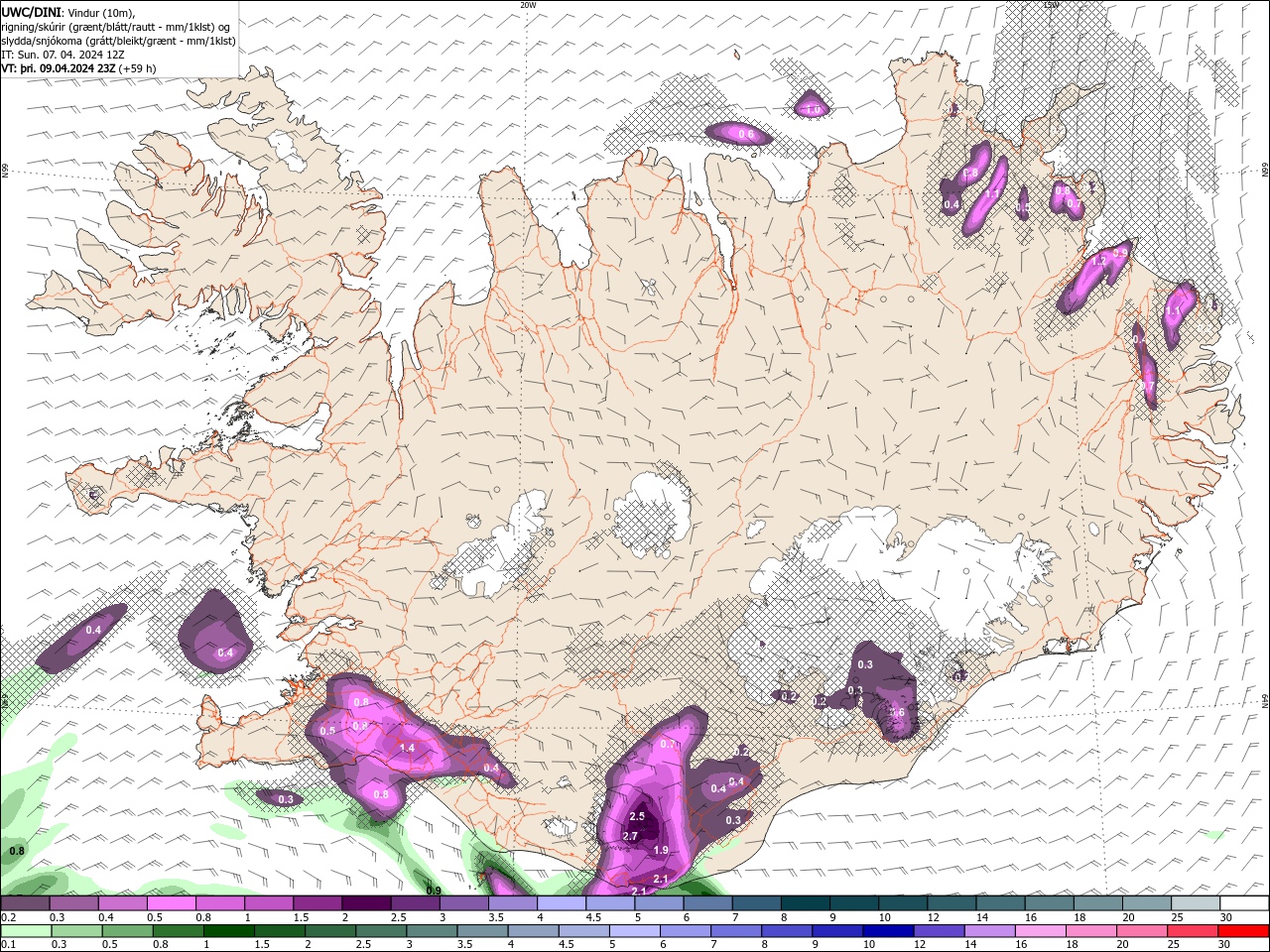Select the rain scale swatch between 2.5 and 3
Screen dimensions: 1270x952
click(381, 931)
